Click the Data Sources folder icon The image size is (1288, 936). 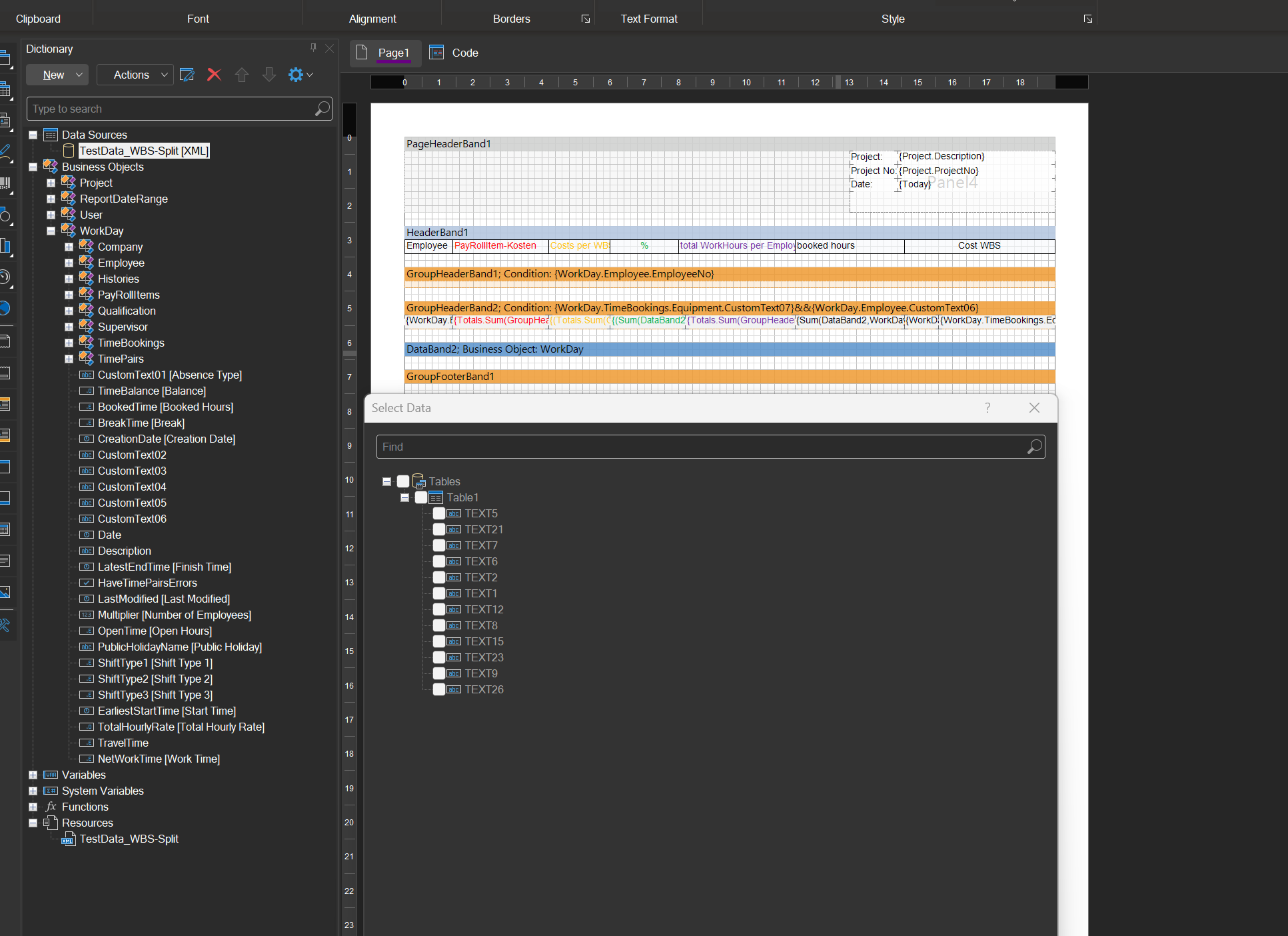click(x=51, y=135)
